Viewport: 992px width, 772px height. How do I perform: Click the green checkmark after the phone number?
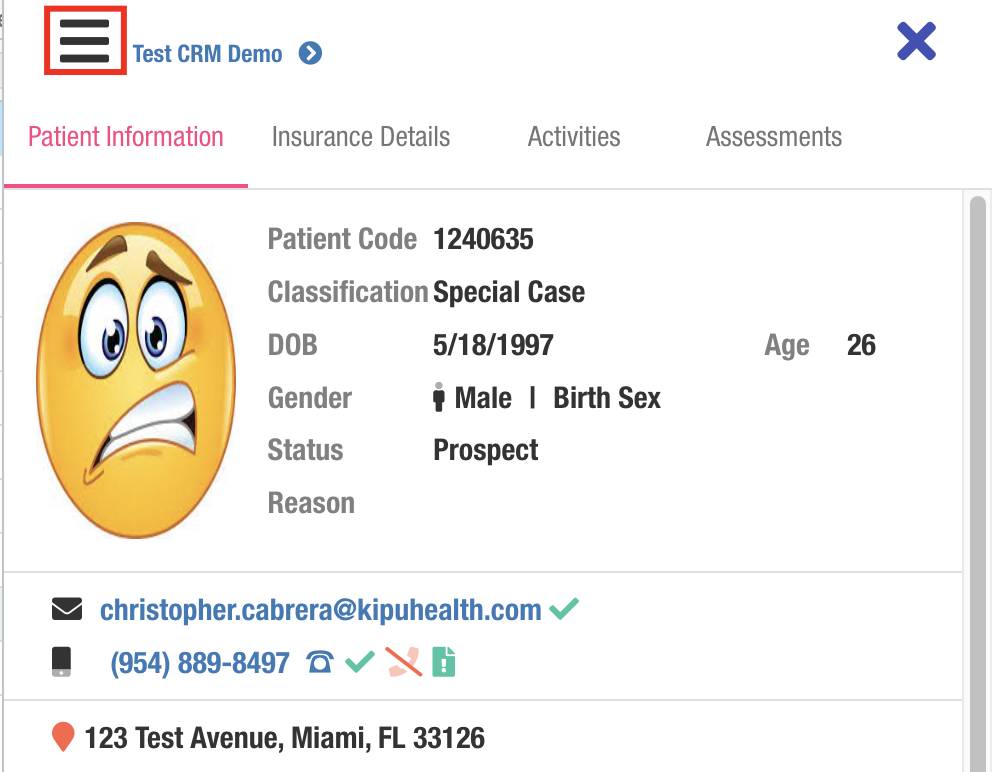360,661
